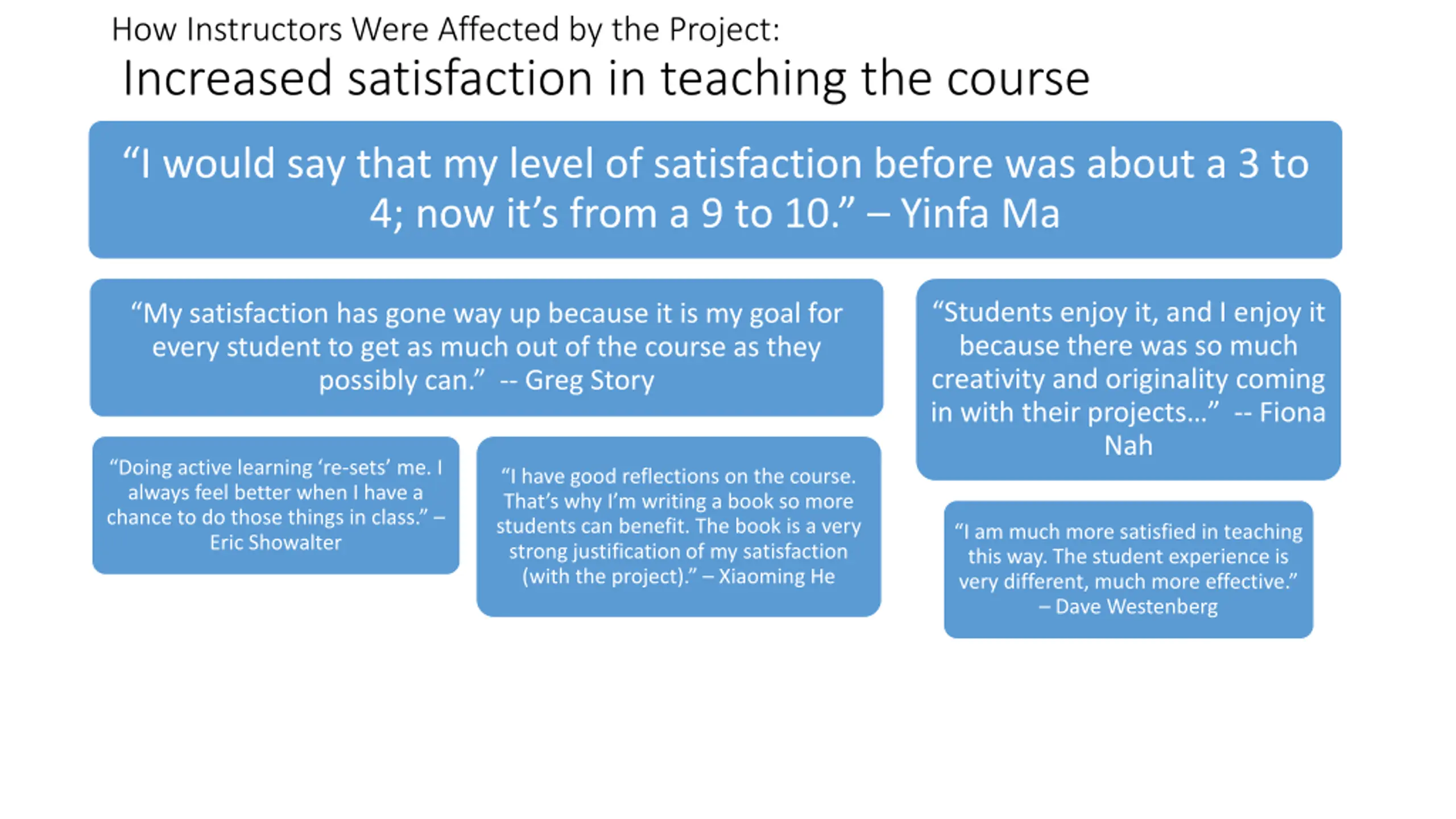Select the quote box starting 'I have good reflections'

pos(679,527)
